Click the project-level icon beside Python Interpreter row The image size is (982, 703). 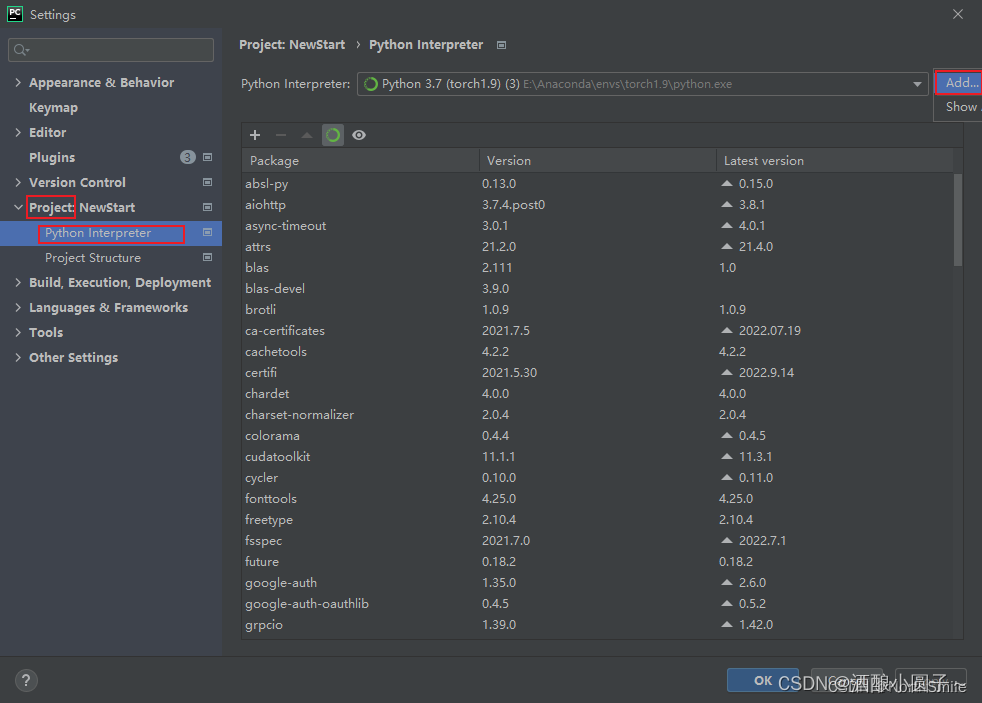pos(207,232)
